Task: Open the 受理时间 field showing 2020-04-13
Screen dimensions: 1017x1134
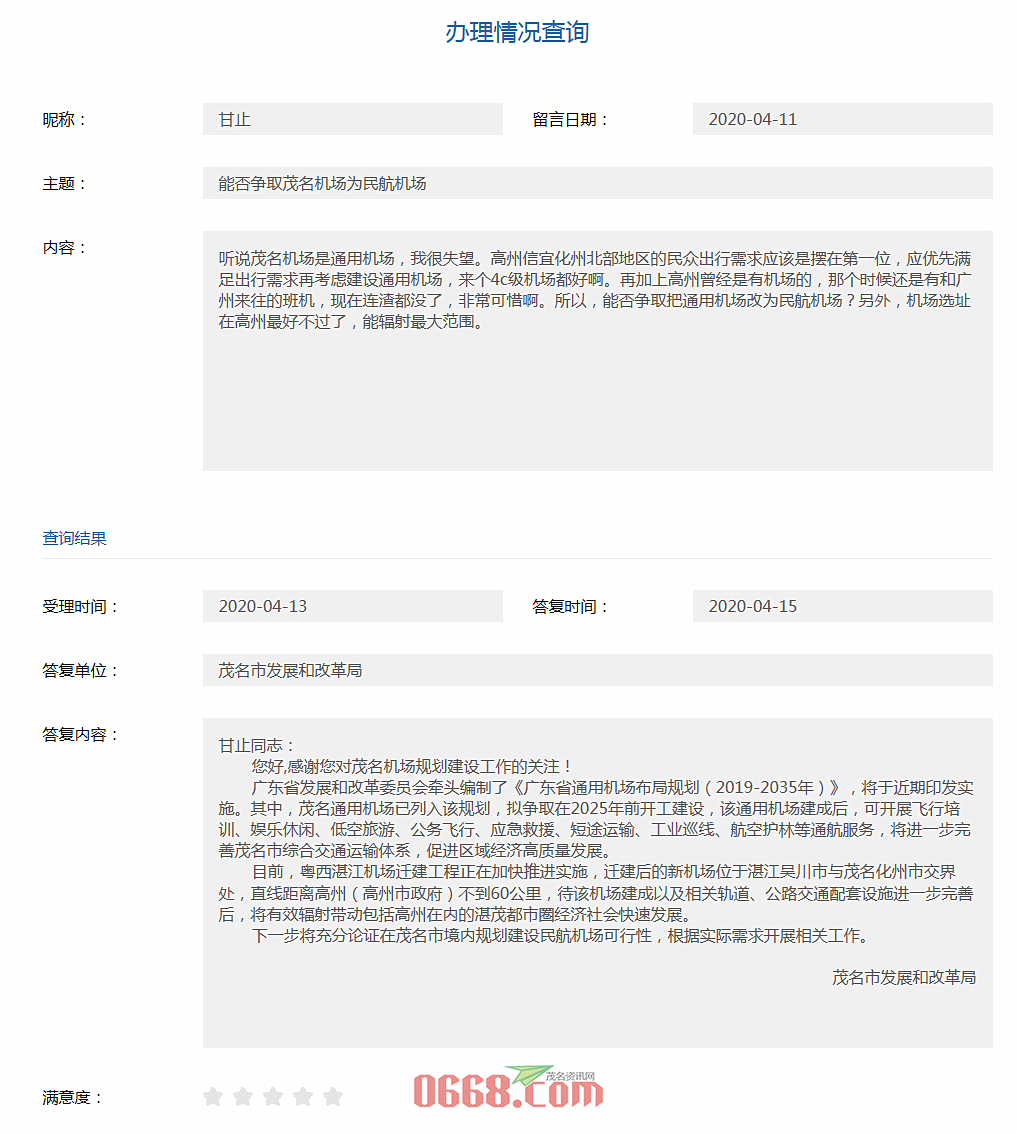Action: pyautogui.click(x=352, y=606)
